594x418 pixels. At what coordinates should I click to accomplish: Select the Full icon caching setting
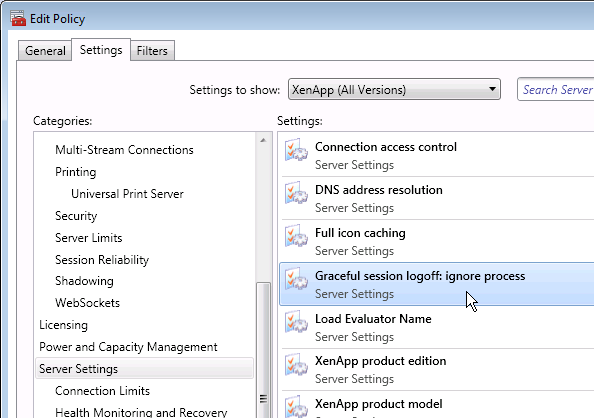[437, 241]
